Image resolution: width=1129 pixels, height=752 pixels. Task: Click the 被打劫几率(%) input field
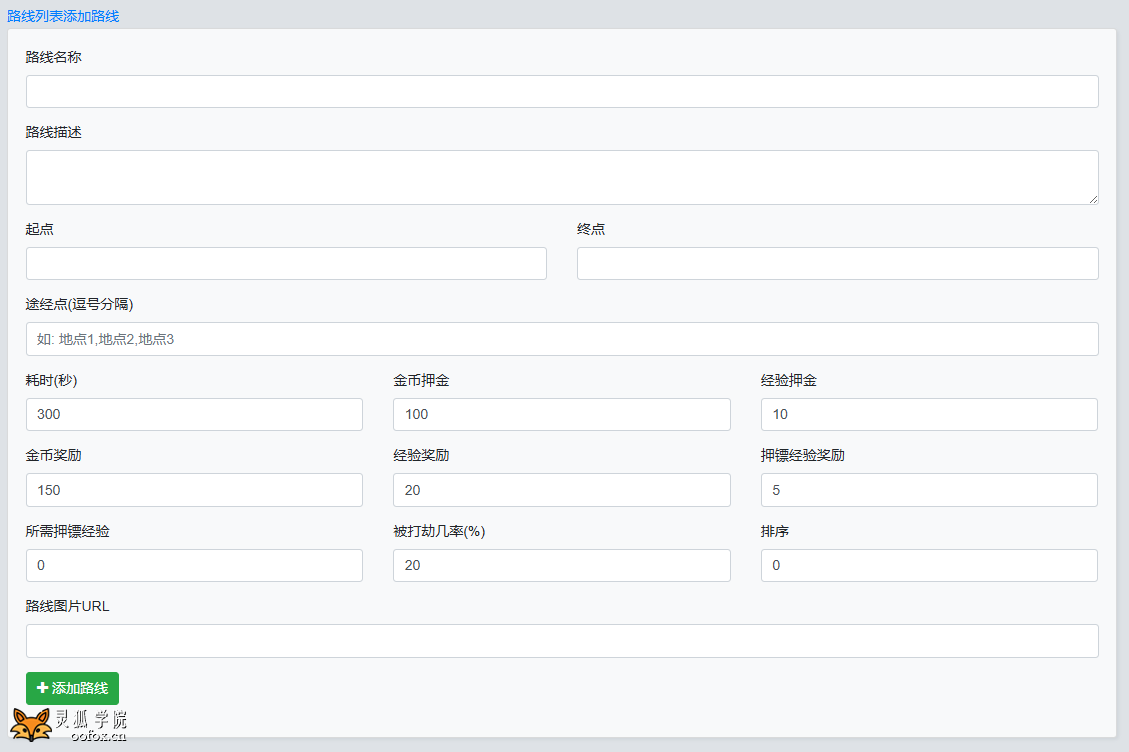[x=562, y=565]
